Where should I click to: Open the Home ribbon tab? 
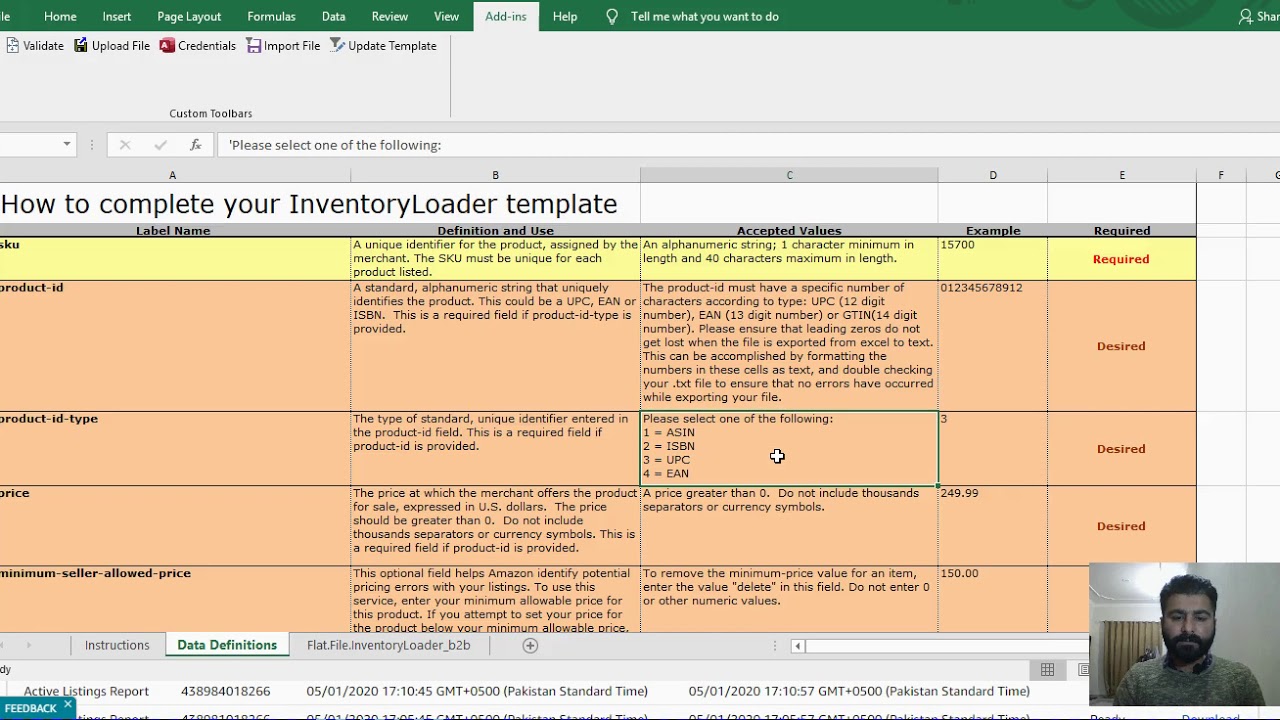click(x=60, y=16)
